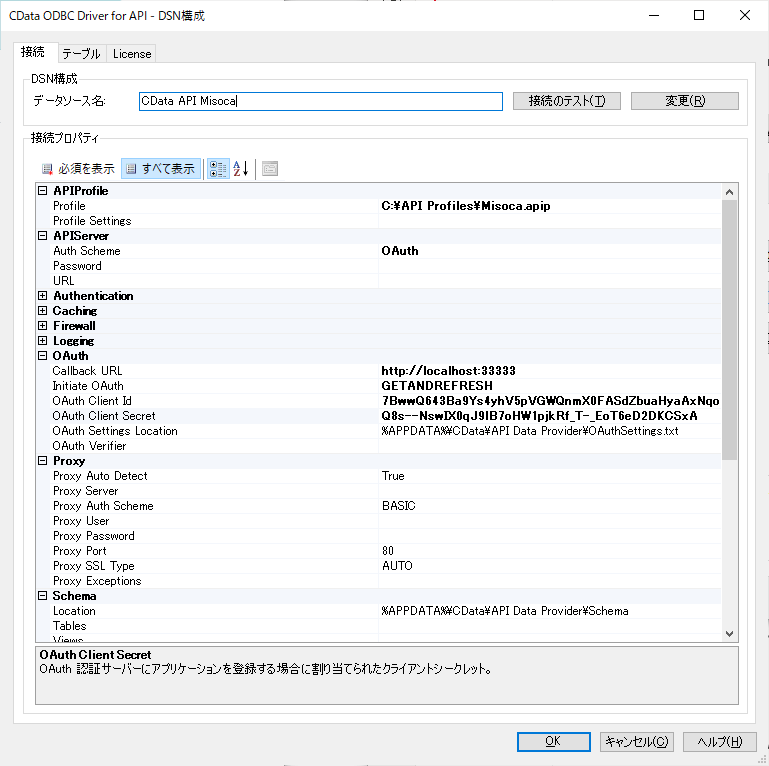Image resolution: width=769 pixels, height=766 pixels.
Task: Select Proxy Auto Detect True value
Action: (x=393, y=476)
